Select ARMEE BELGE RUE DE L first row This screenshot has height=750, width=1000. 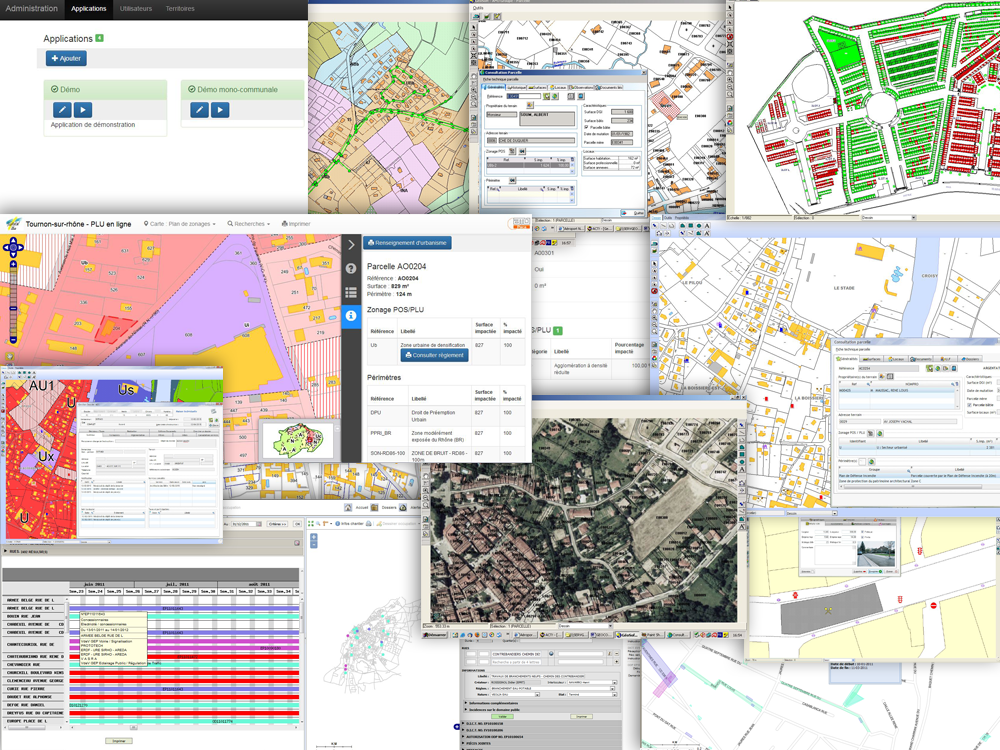pos(35,600)
